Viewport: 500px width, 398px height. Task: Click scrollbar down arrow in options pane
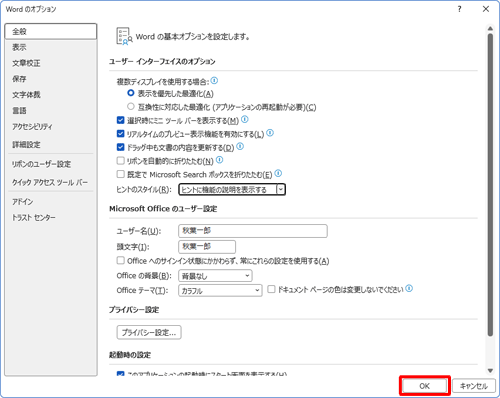pos(490,371)
